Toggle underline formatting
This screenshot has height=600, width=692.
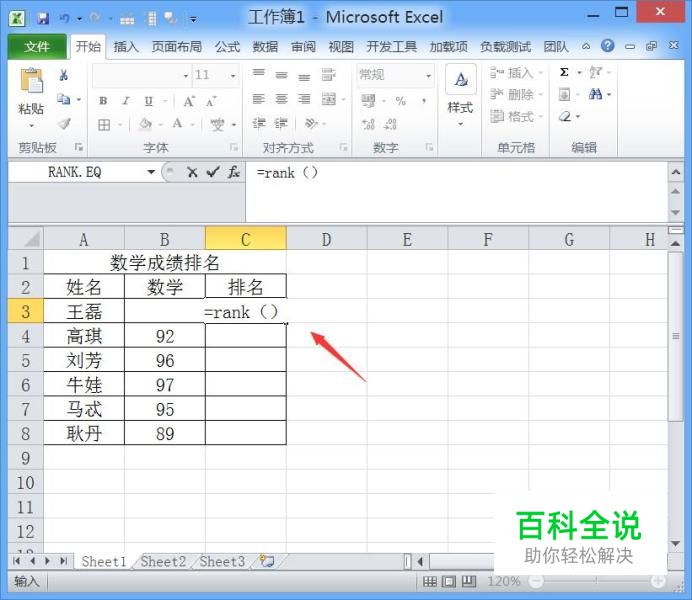(x=149, y=101)
